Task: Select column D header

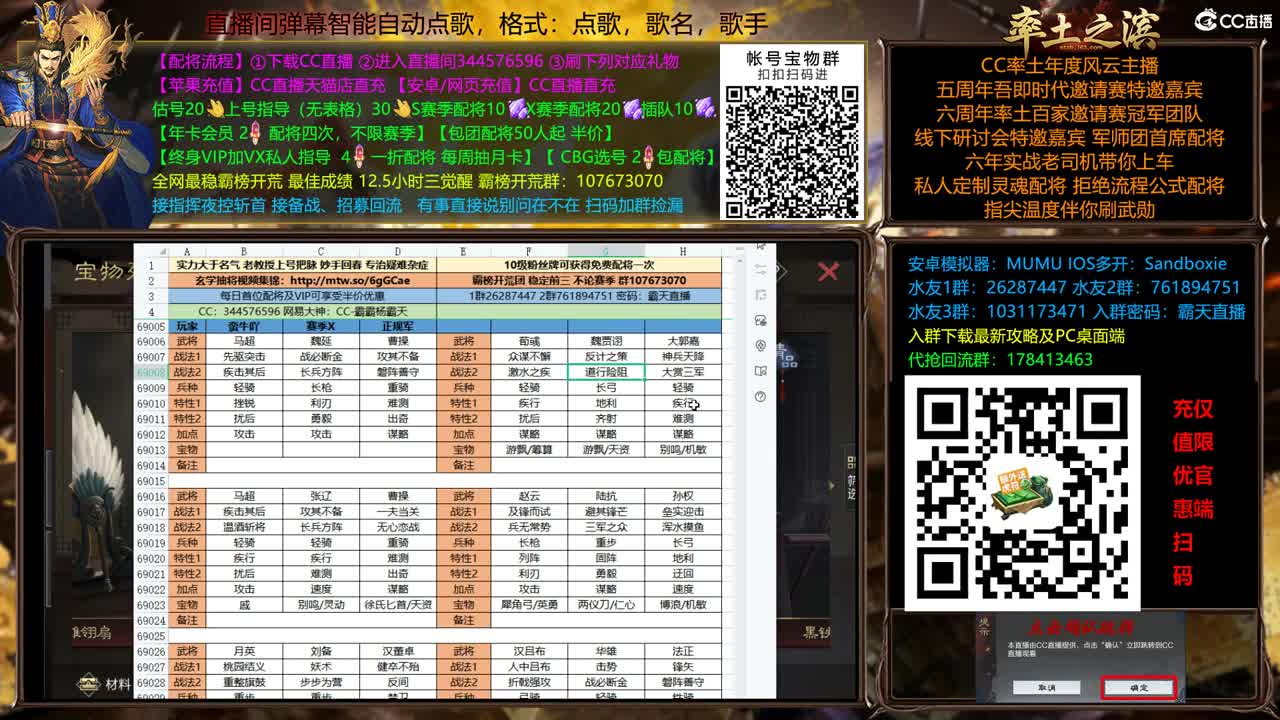Action: [397, 252]
